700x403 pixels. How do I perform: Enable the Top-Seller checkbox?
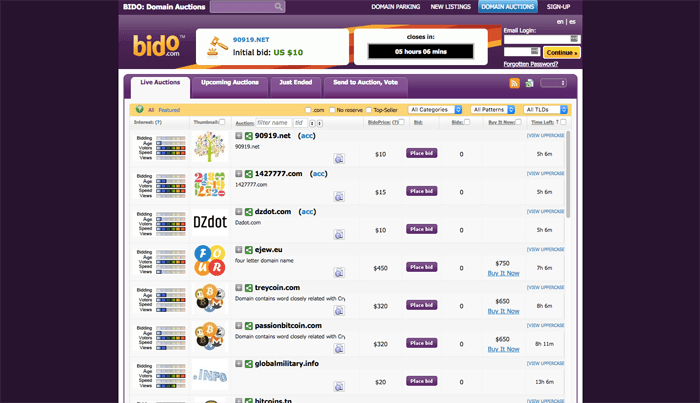tap(369, 110)
